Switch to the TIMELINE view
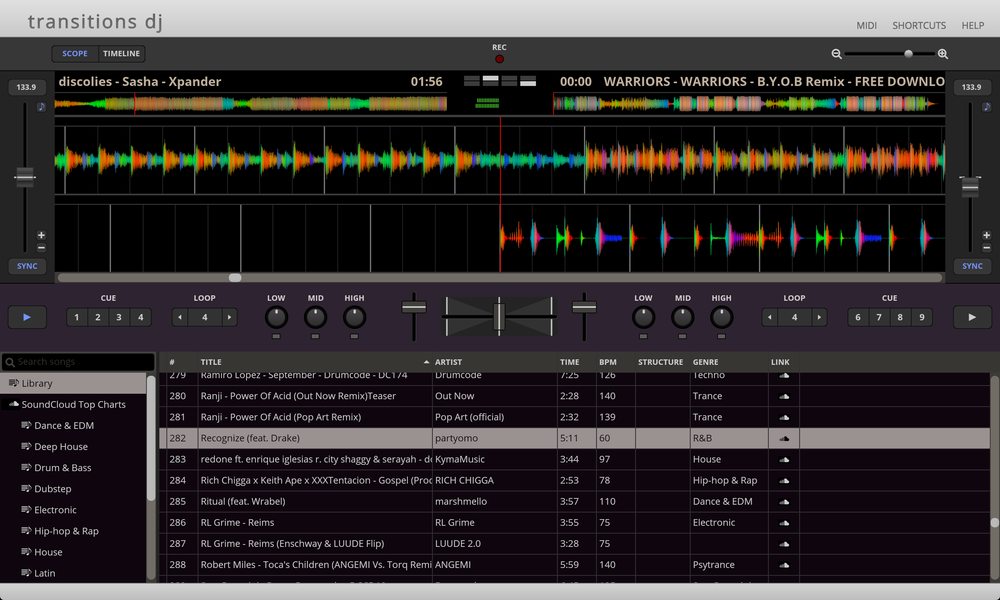1000x600 pixels. pyautogui.click(x=122, y=53)
